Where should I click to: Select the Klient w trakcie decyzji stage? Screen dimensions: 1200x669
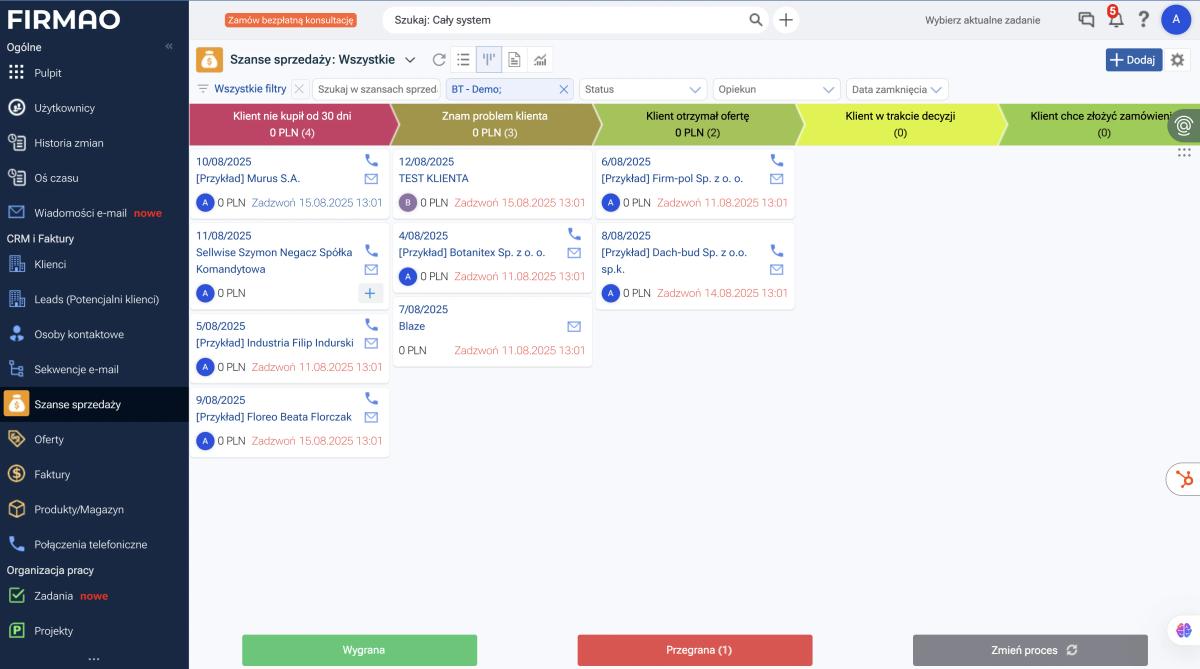click(900, 124)
